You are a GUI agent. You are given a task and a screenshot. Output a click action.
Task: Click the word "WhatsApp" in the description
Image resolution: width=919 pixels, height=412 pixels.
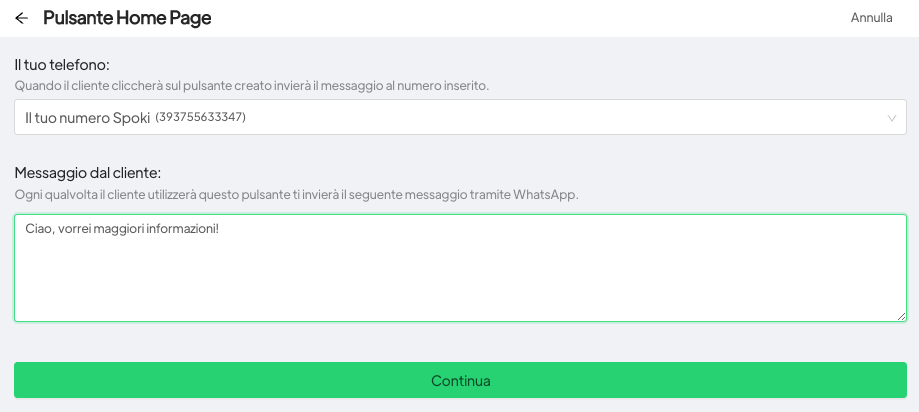coord(545,194)
